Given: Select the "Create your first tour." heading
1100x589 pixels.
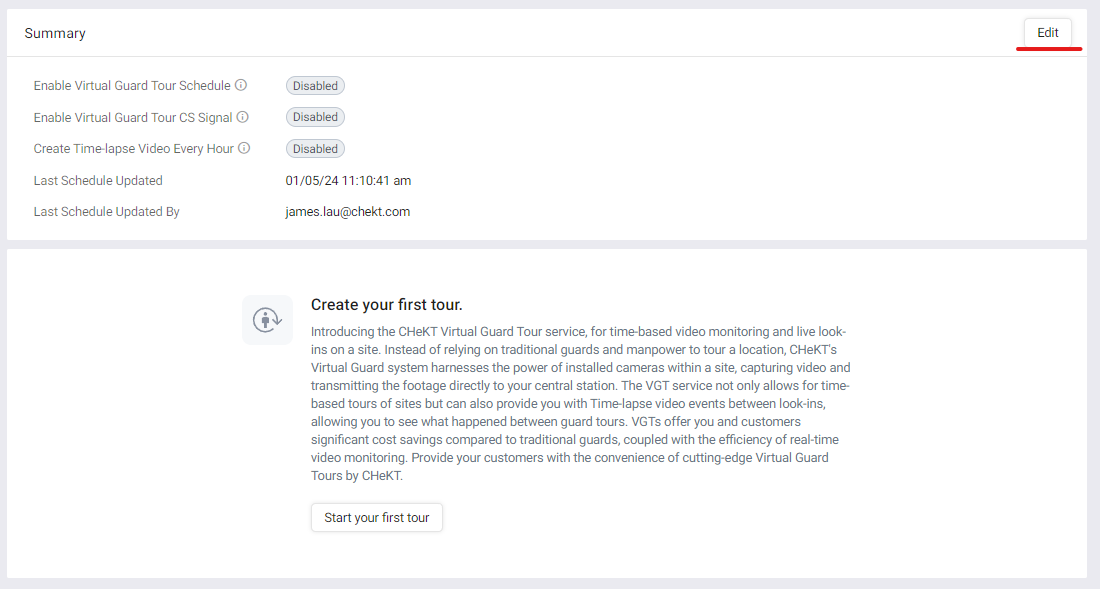Looking at the screenshot, I should click(387, 305).
